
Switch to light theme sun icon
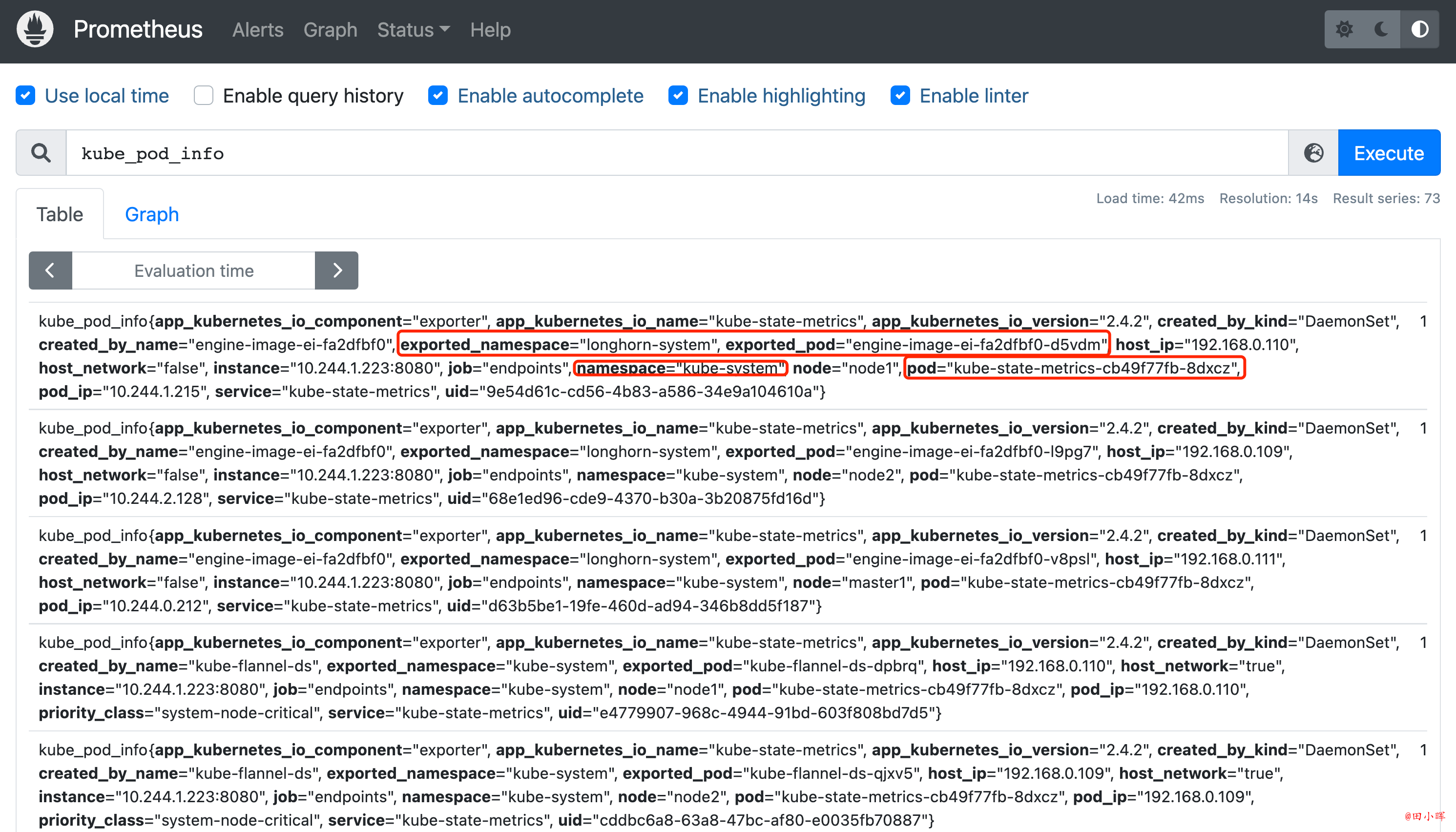1344,29
